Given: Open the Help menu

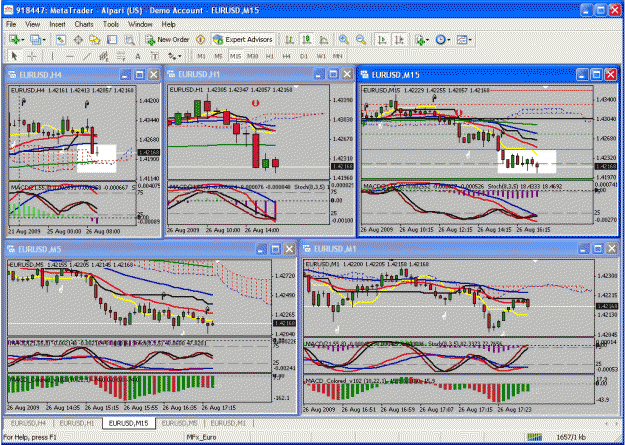Looking at the screenshot, I should 169,24.
